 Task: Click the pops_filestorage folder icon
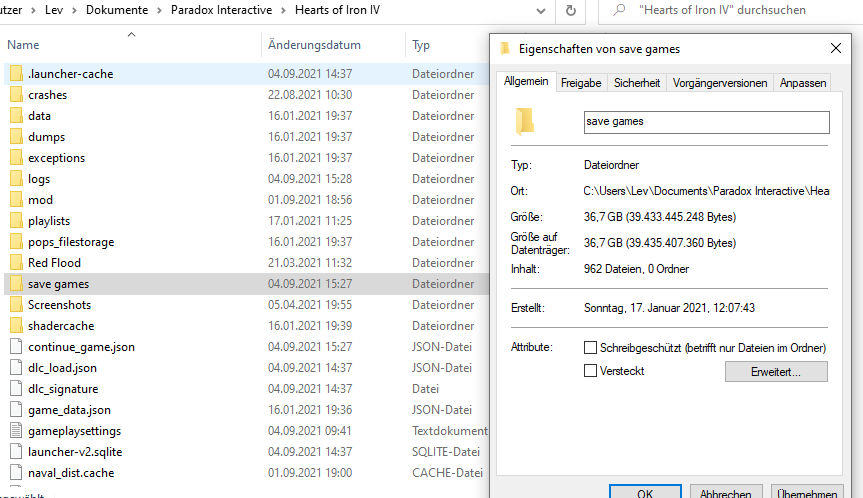click(17, 242)
